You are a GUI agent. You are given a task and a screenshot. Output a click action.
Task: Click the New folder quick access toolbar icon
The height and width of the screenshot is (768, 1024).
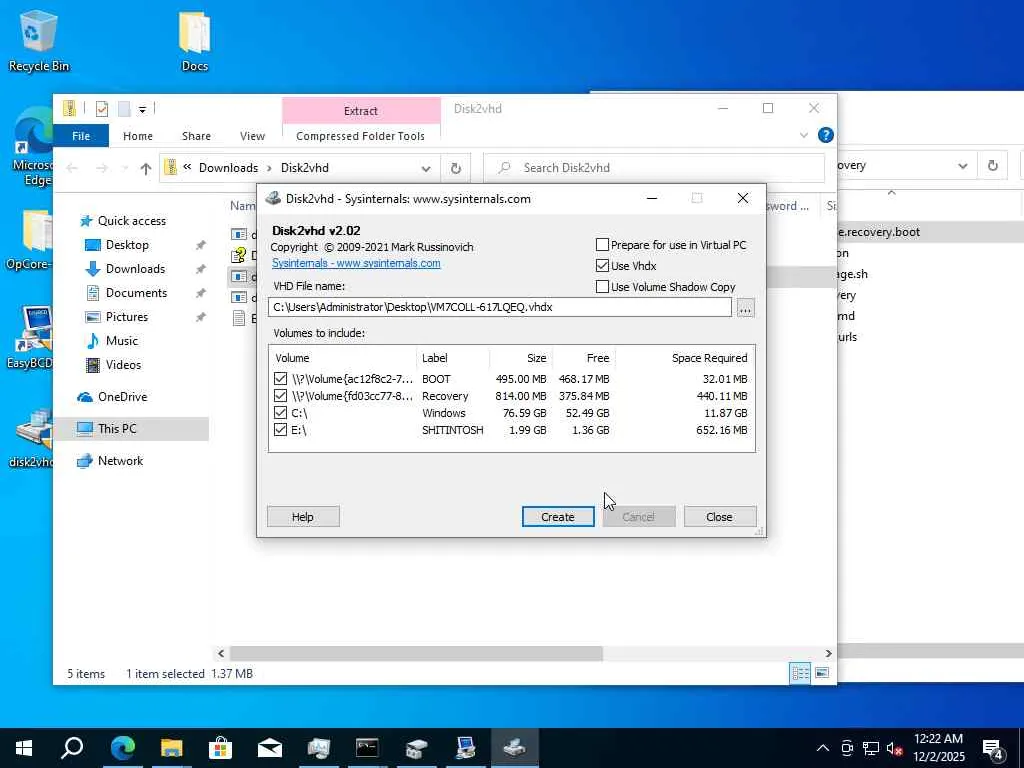(x=124, y=108)
